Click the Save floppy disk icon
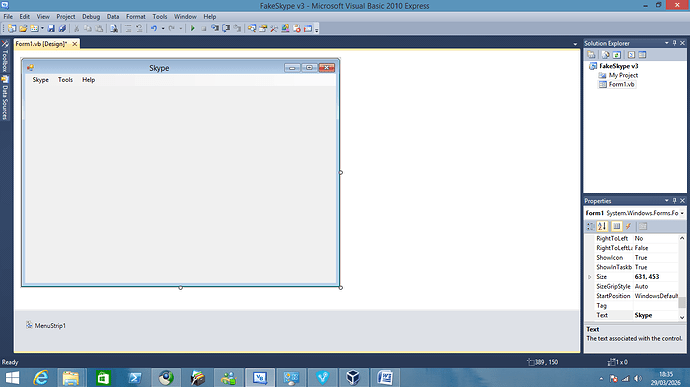 coord(51,29)
